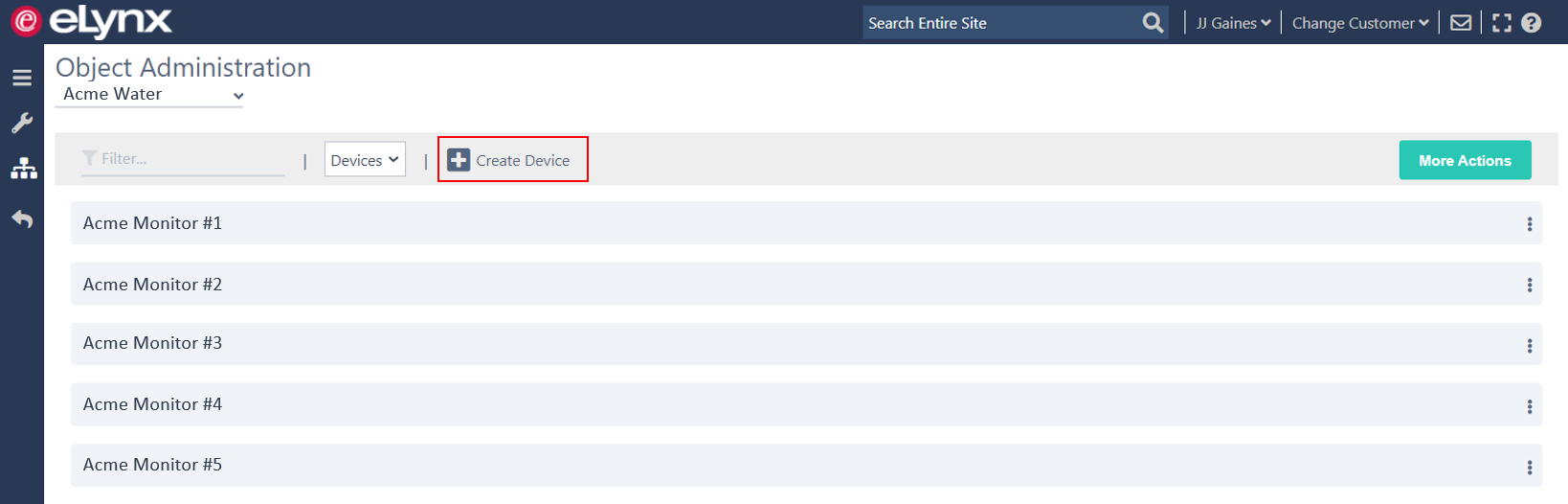The image size is (1568, 504).
Task: Select the Acme Monitor #4 row
Action: 806,404
